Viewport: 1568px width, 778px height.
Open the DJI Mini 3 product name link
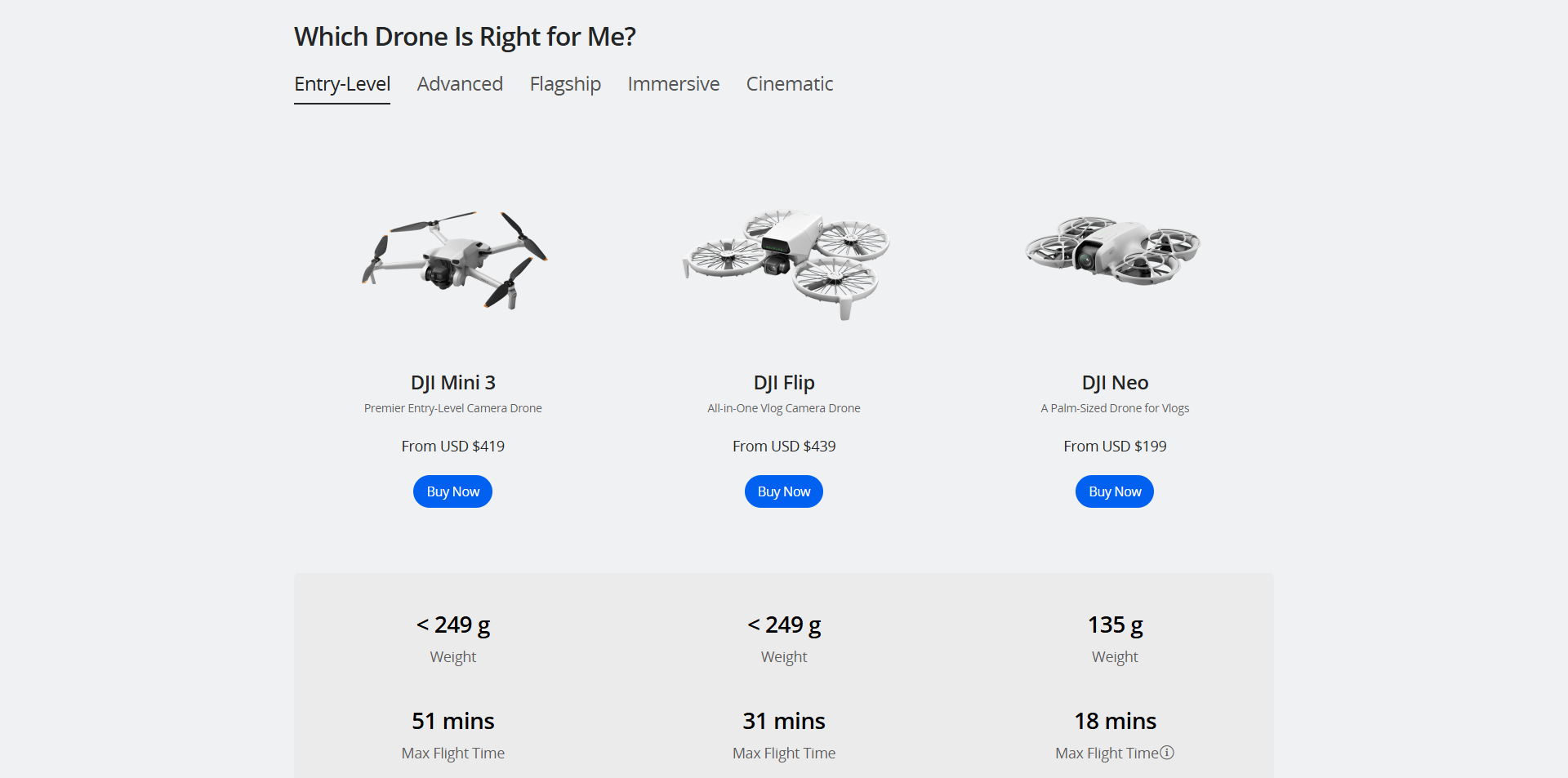(x=452, y=382)
